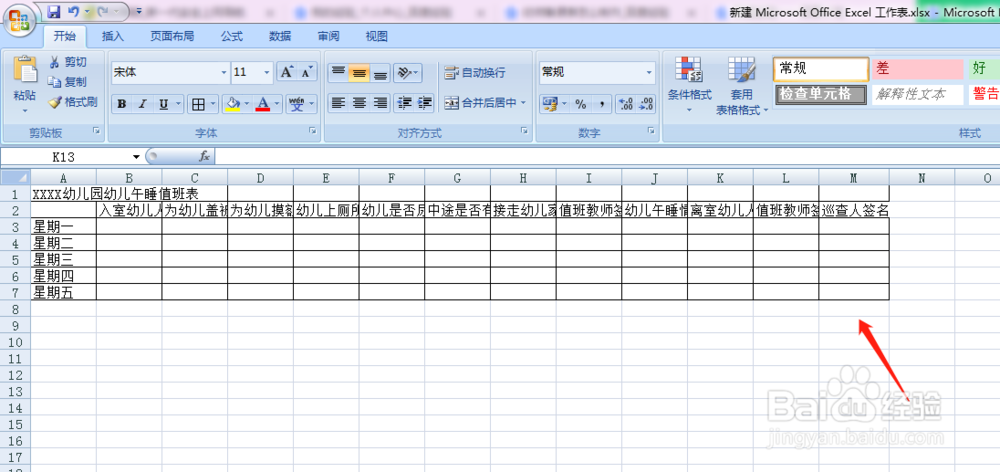Apply the 差 cell style
Image resolution: width=1000 pixels, height=472 pixels.
pyautogui.click(x=918, y=70)
